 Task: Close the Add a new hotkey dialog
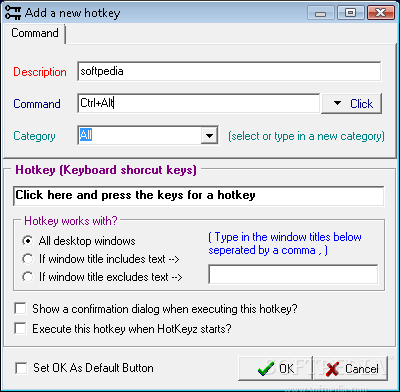point(380,13)
